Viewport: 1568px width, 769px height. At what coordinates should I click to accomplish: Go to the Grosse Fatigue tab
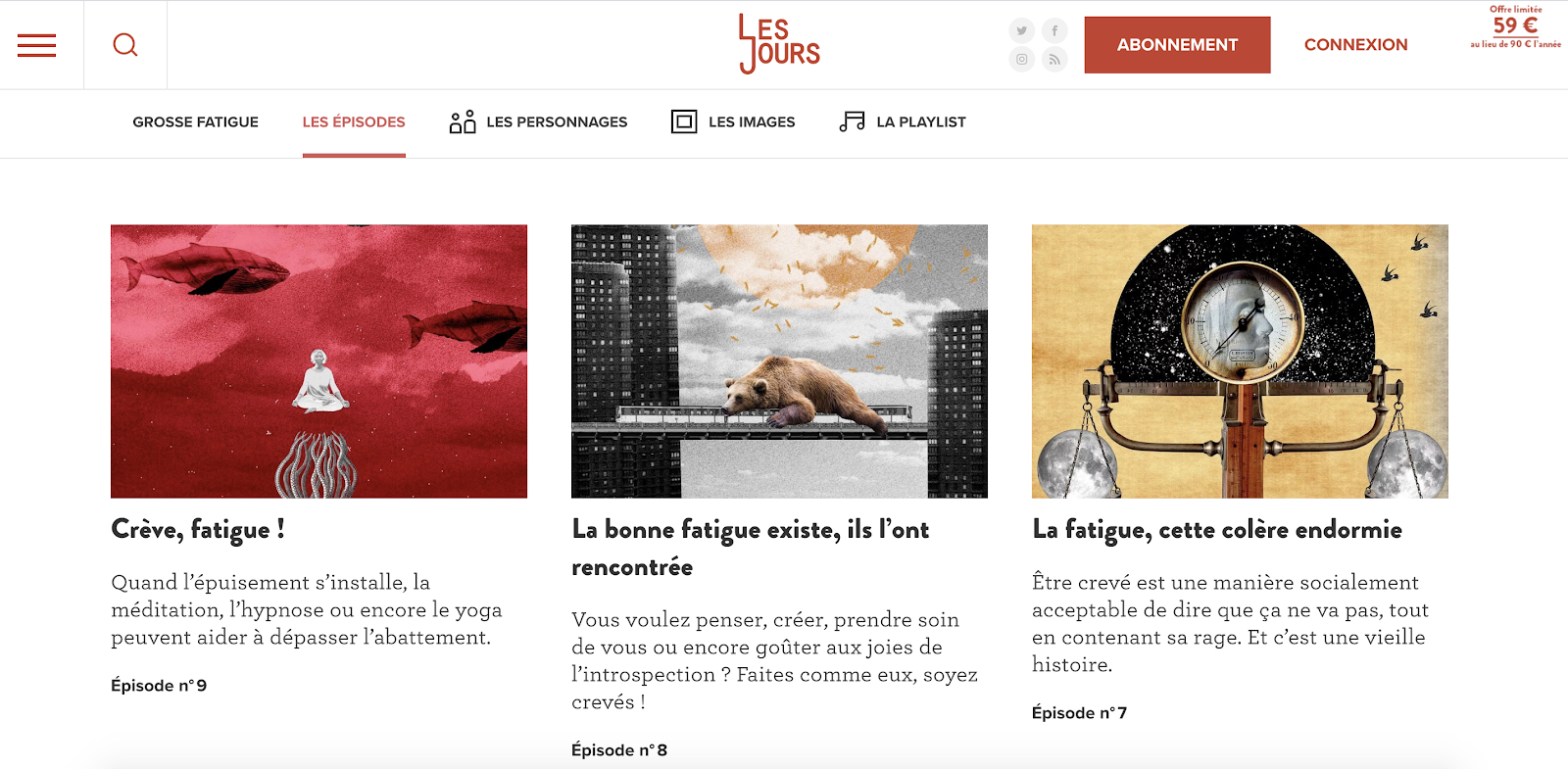point(196,122)
